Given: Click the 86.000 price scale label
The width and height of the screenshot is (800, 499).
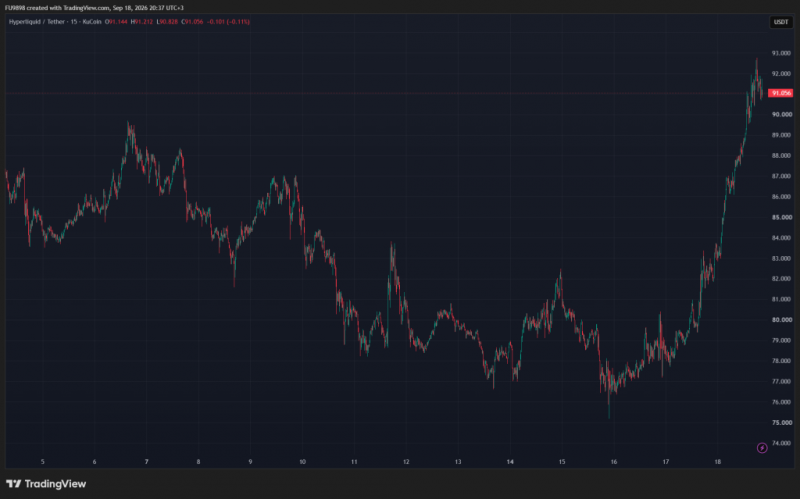Looking at the screenshot, I should pyautogui.click(x=781, y=196).
